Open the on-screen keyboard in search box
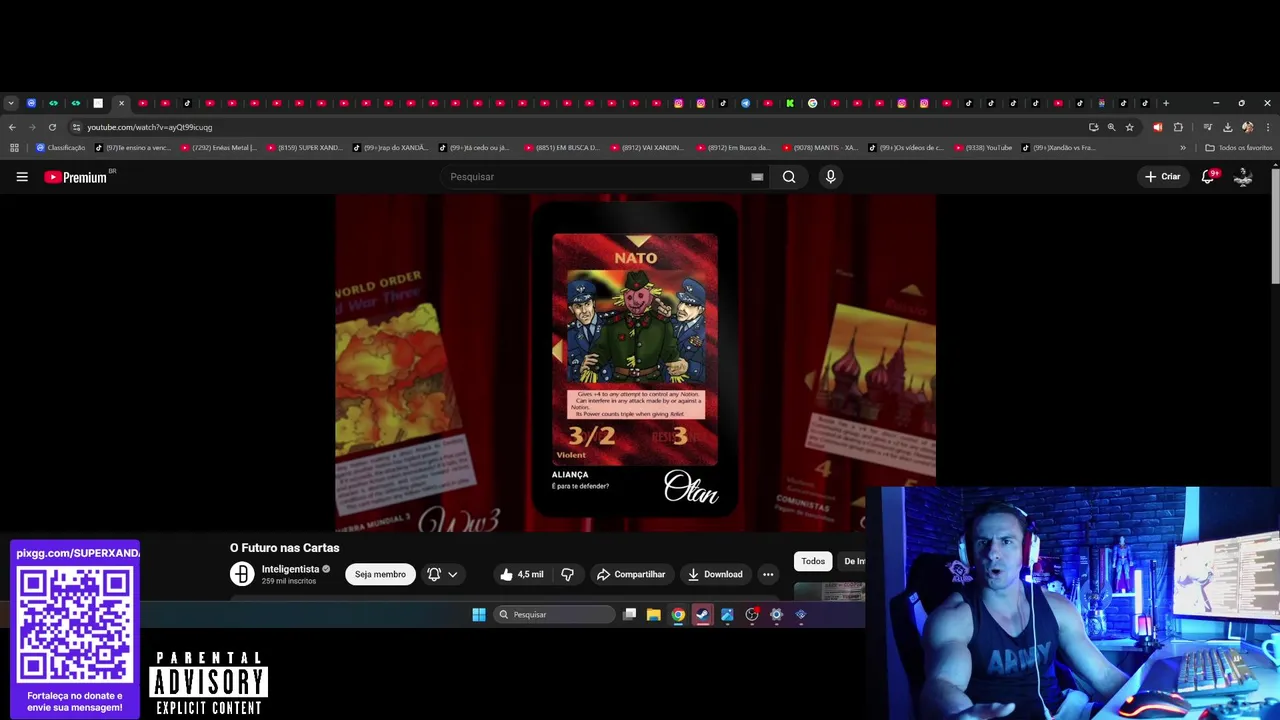The width and height of the screenshot is (1280, 720). coord(757,177)
